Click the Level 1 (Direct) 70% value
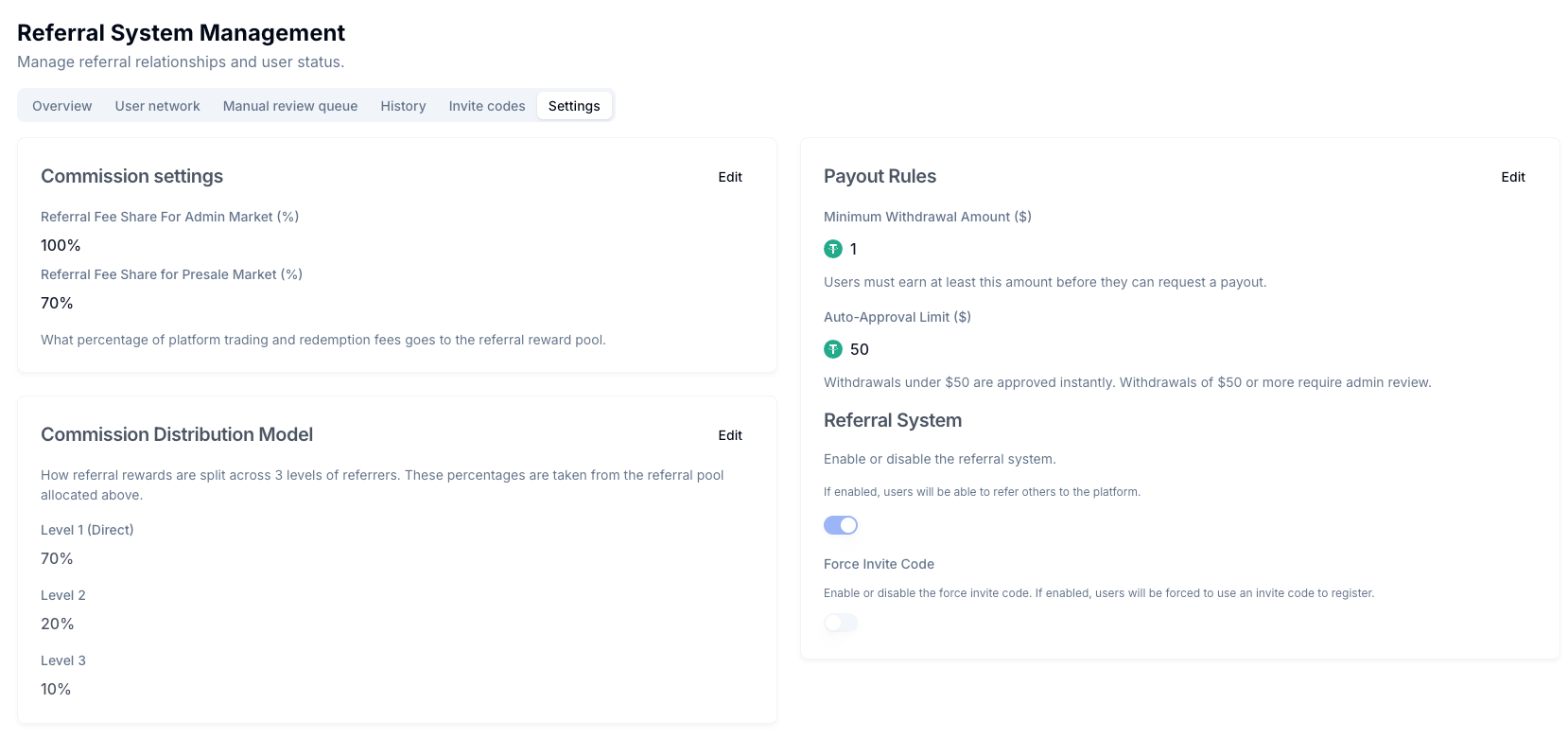 point(57,558)
